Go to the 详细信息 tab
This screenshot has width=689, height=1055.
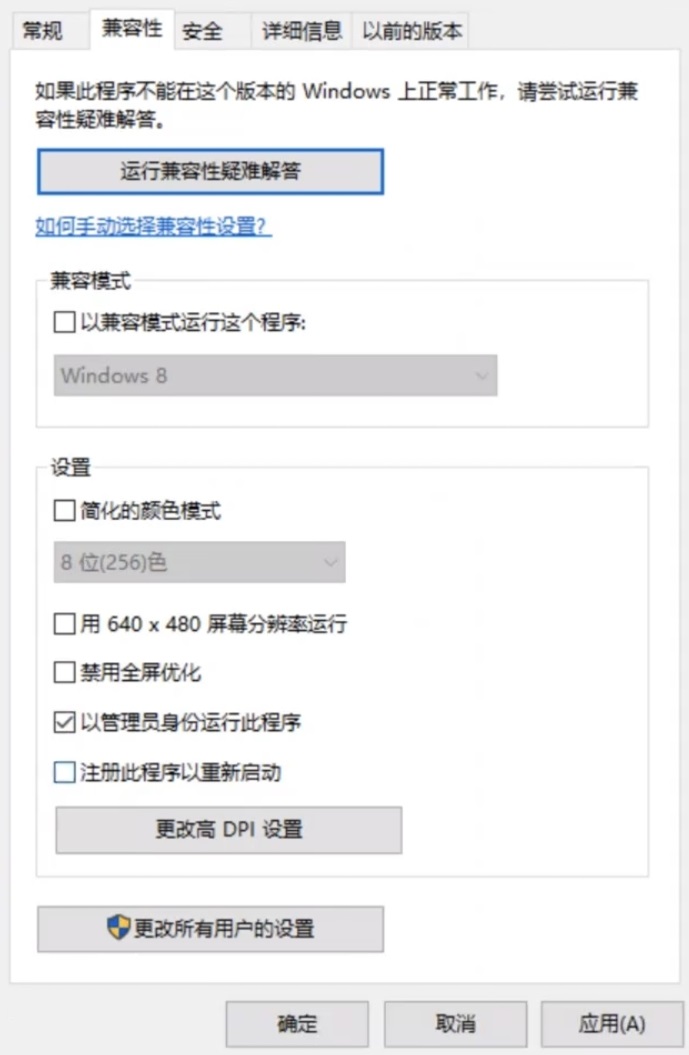click(x=302, y=31)
